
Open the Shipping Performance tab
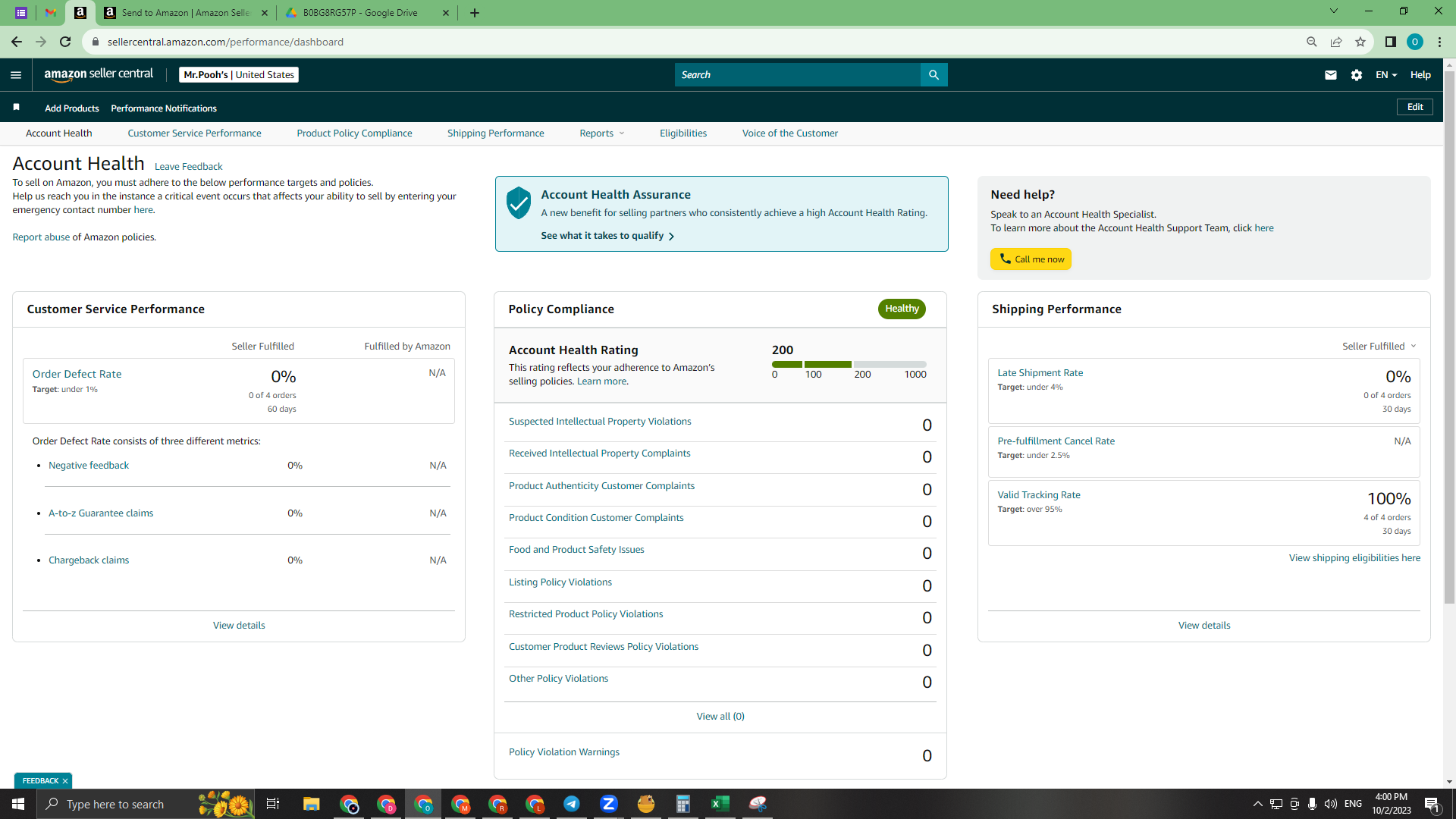(x=495, y=133)
